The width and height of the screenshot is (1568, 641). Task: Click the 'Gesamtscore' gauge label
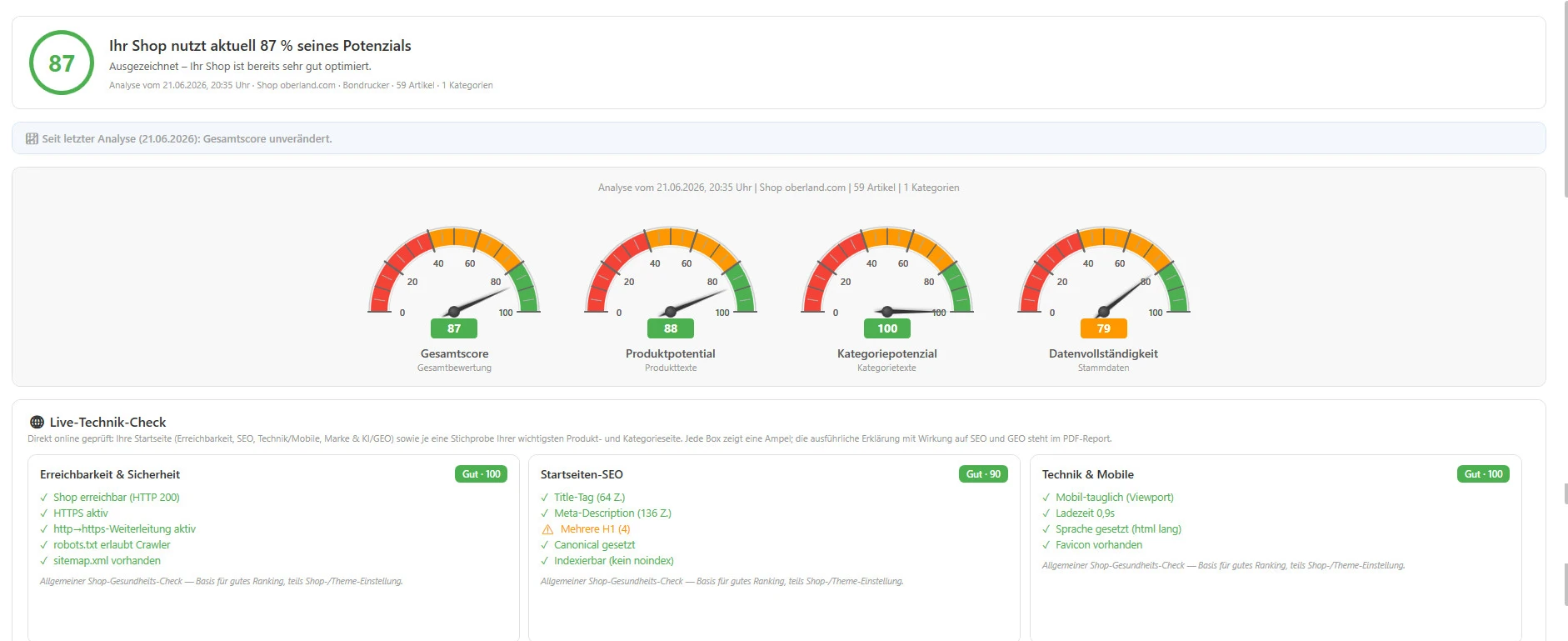tap(454, 353)
